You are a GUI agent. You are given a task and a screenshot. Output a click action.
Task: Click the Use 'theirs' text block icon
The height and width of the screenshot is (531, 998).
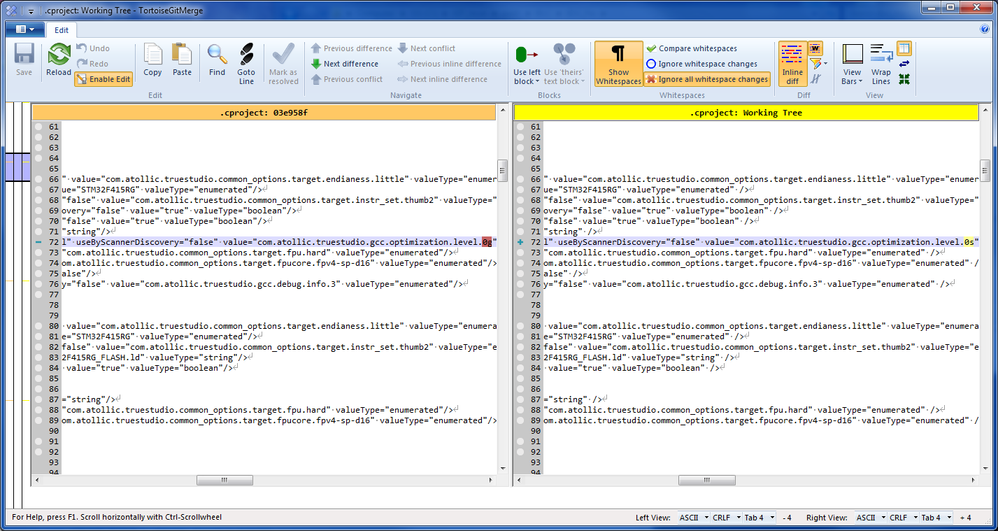coord(564,55)
